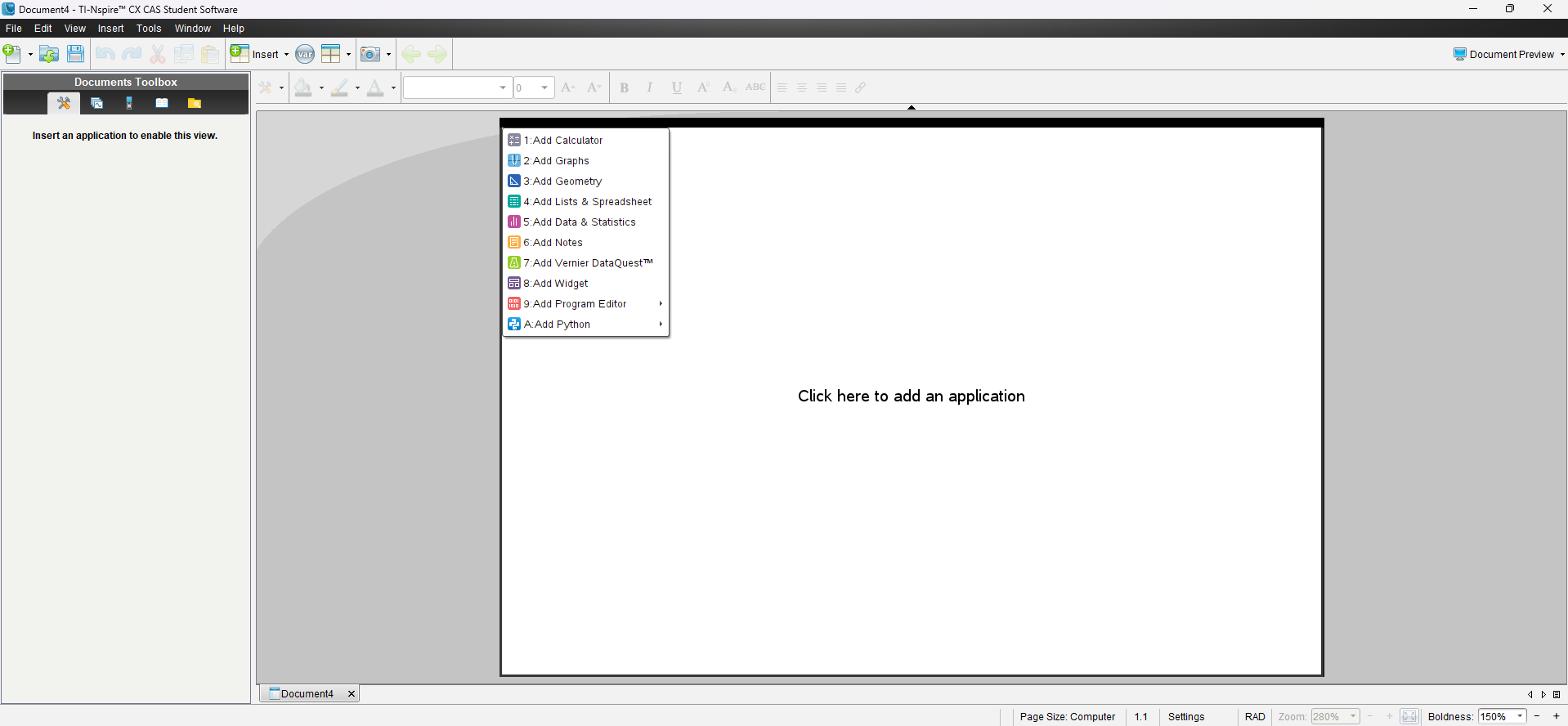This screenshot has width=1568, height=726.
Task: Expand the Boldness percentage dropdown
Action: pyautogui.click(x=1520, y=717)
